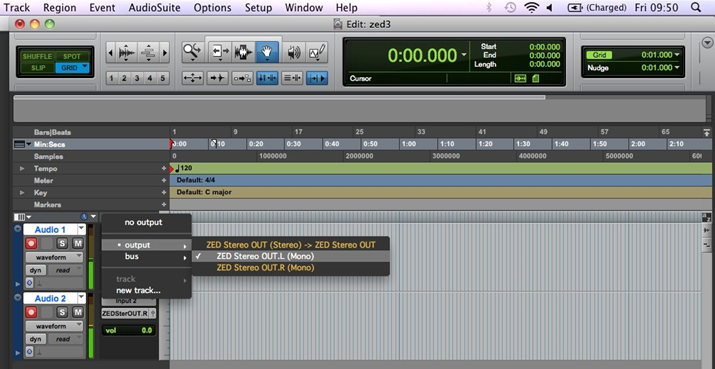This screenshot has height=369, width=715.
Task: Choose new track... from output menu
Action: 146,291
